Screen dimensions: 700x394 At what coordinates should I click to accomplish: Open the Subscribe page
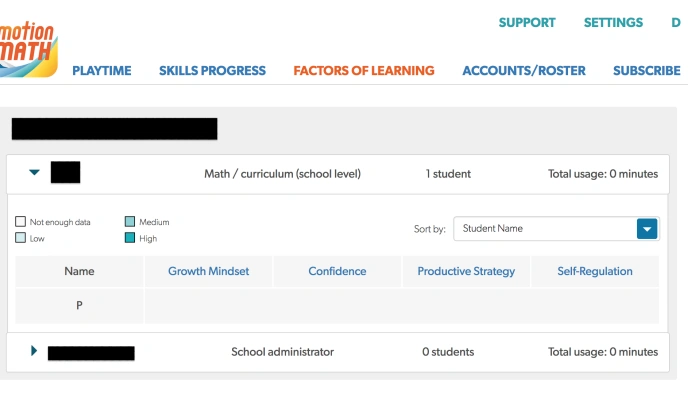point(646,71)
